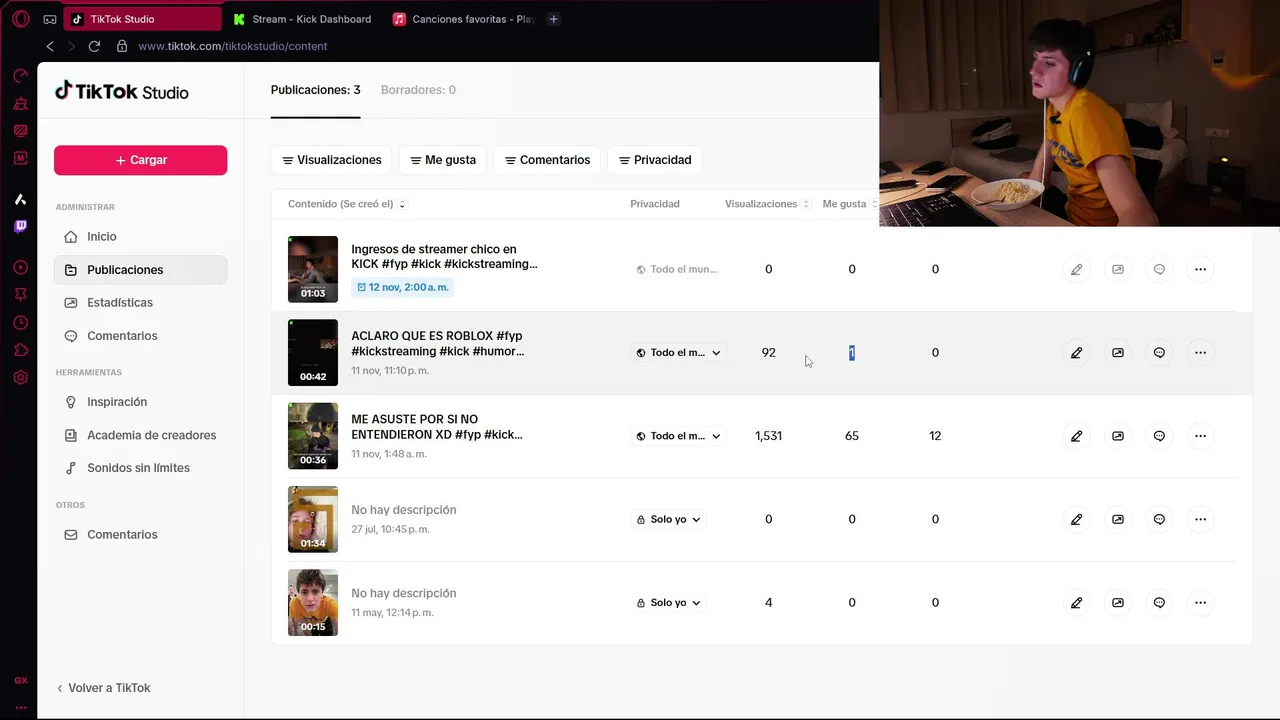Go back with browser back arrow
This screenshot has width=1280, height=720.
[50, 46]
